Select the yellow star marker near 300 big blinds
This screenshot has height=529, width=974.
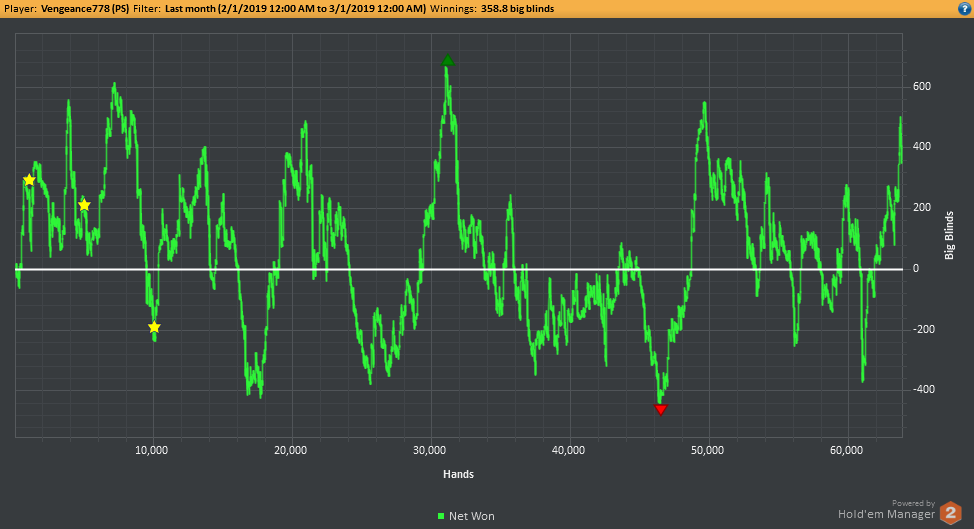29,180
